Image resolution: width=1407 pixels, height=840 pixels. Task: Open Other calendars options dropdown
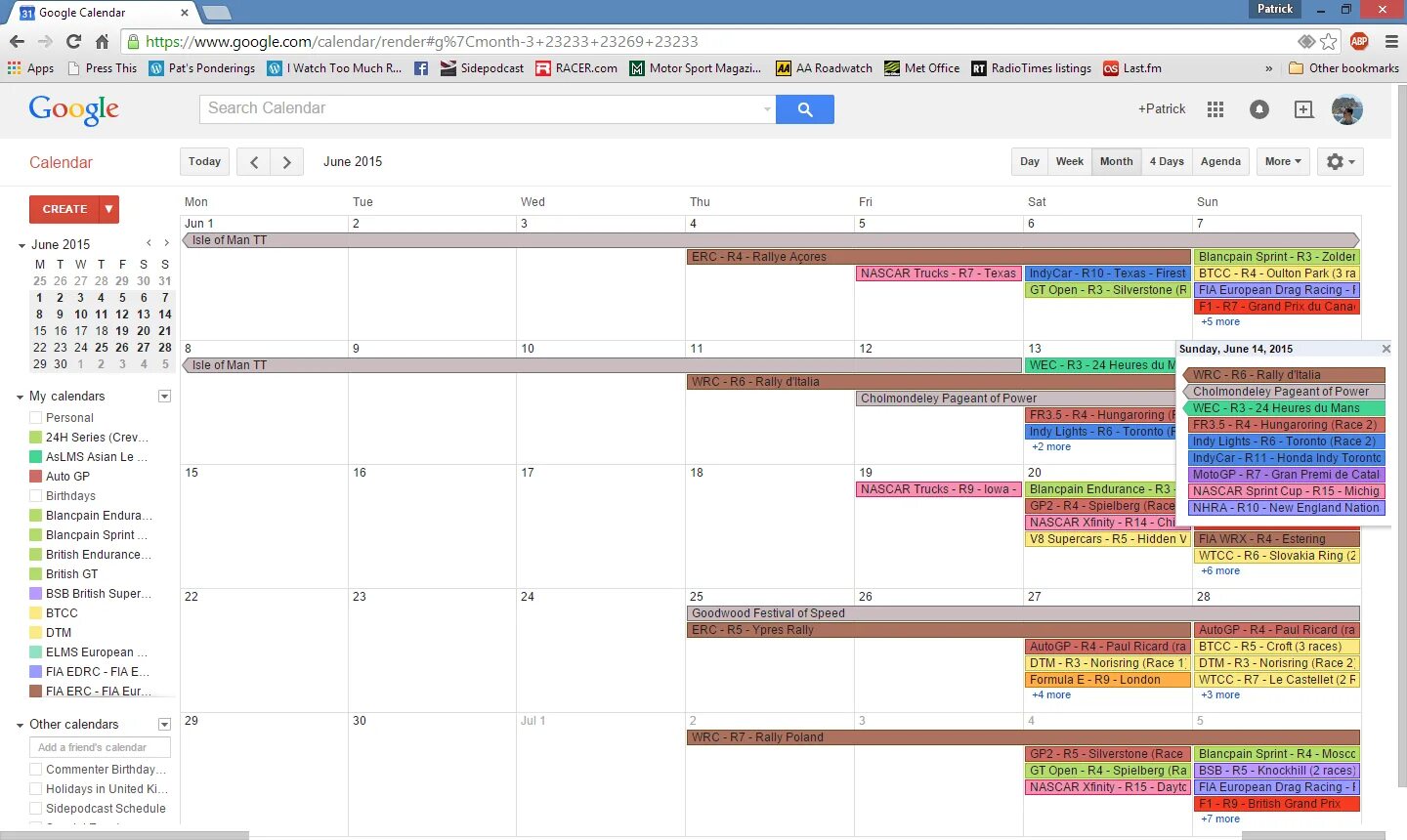point(164,725)
